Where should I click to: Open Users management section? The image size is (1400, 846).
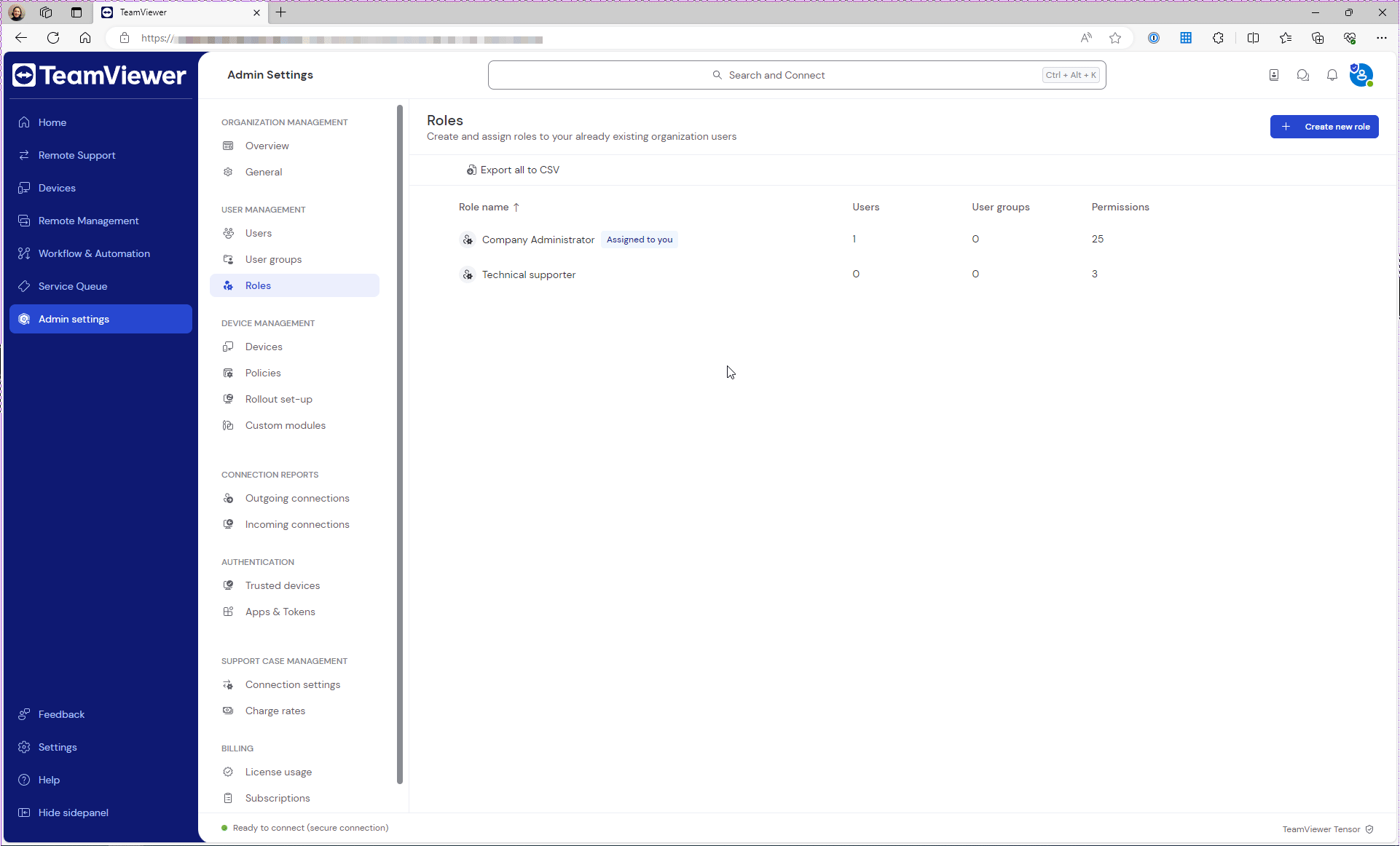tap(258, 232)
